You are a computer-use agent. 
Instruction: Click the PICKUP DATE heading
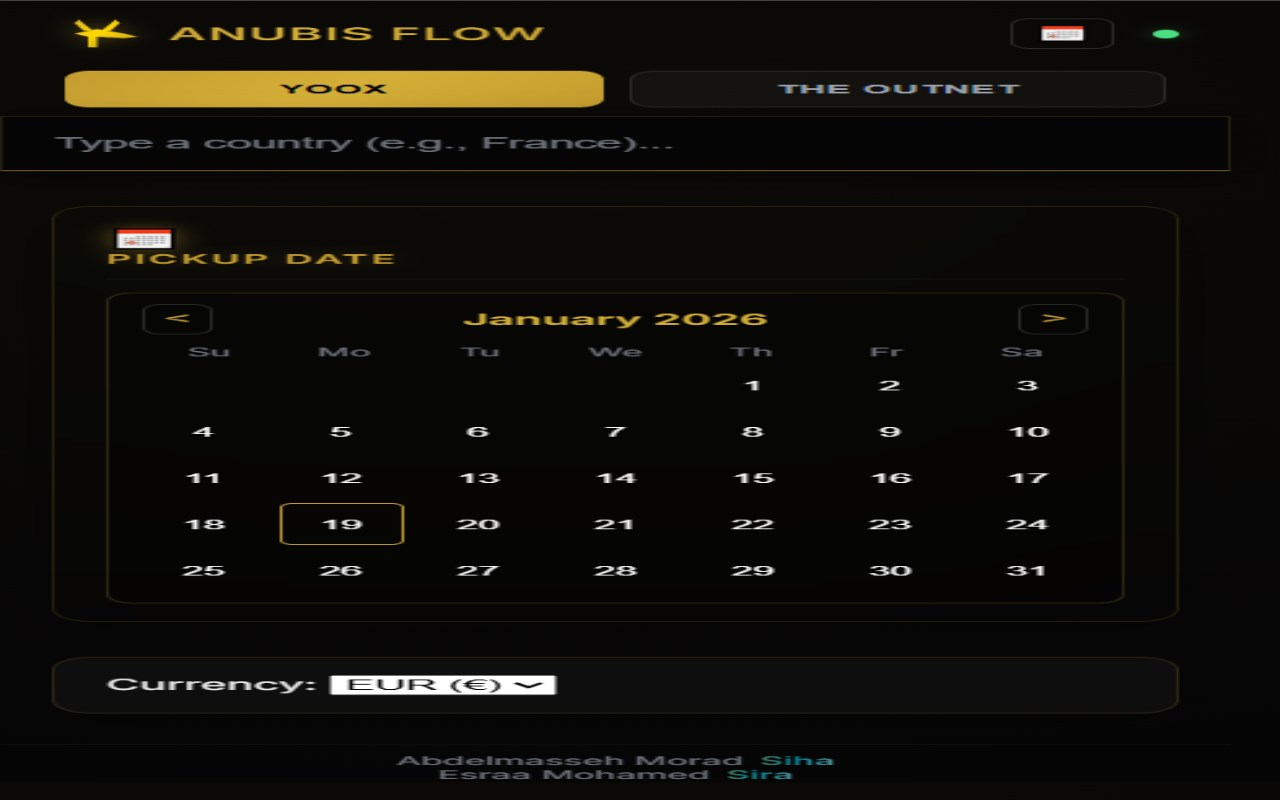(x=251, y=259)
